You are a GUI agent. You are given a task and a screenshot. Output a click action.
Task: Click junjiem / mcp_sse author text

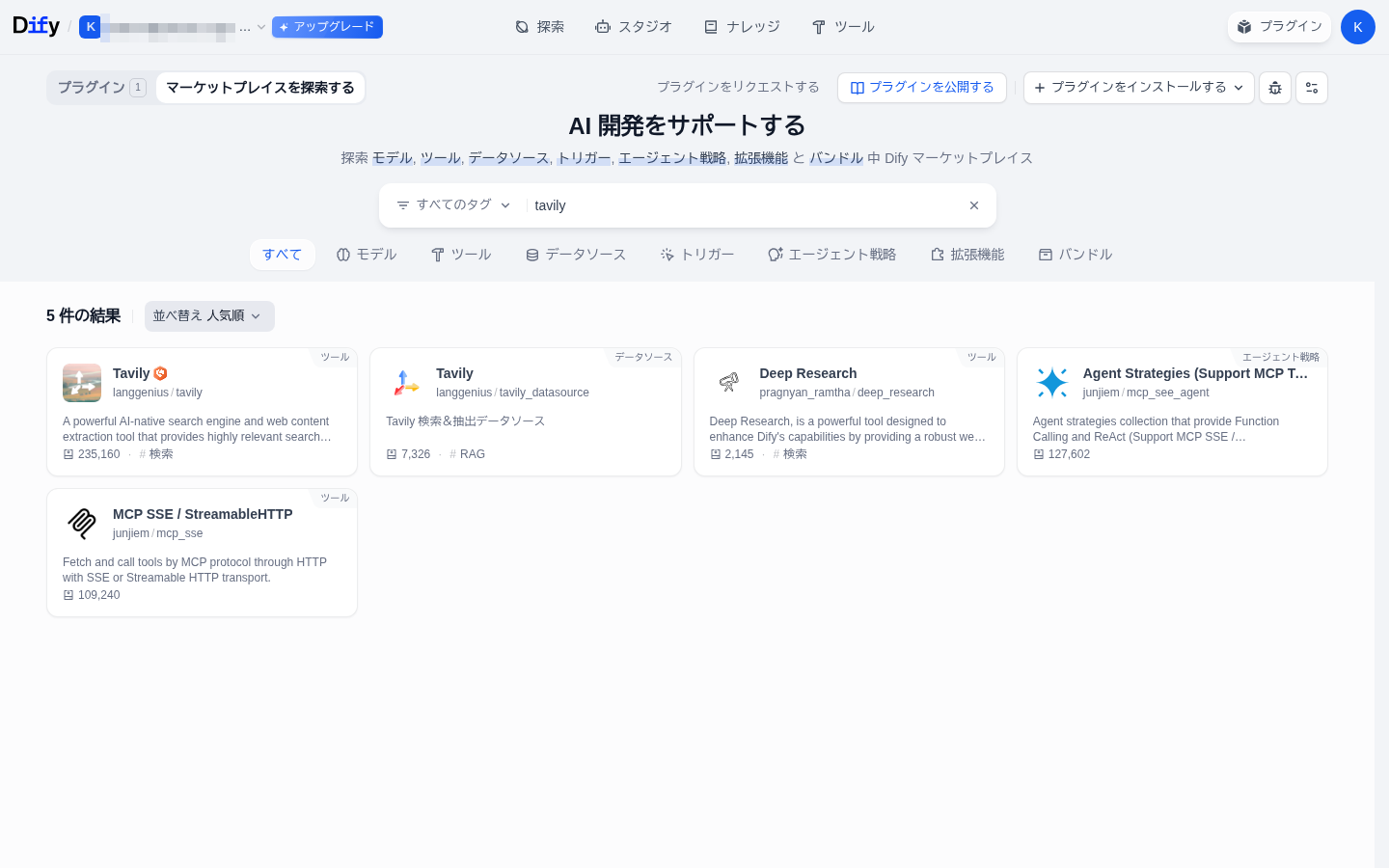coord(157,533)
